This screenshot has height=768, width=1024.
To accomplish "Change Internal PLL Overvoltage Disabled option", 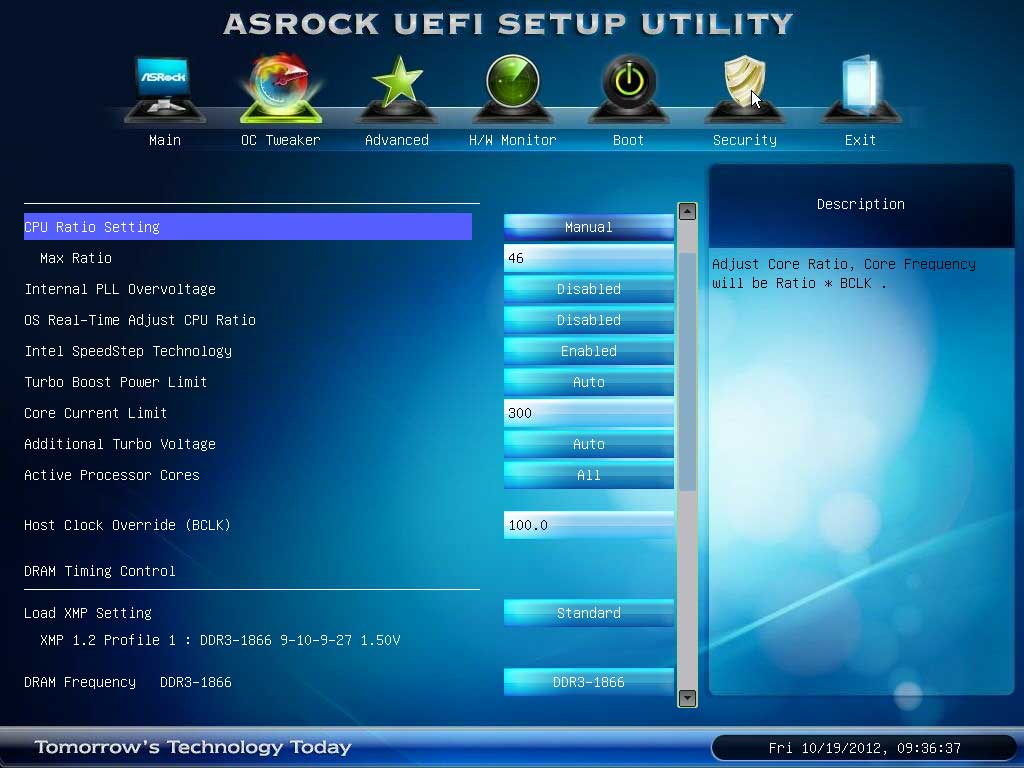I will coord(588,289).
